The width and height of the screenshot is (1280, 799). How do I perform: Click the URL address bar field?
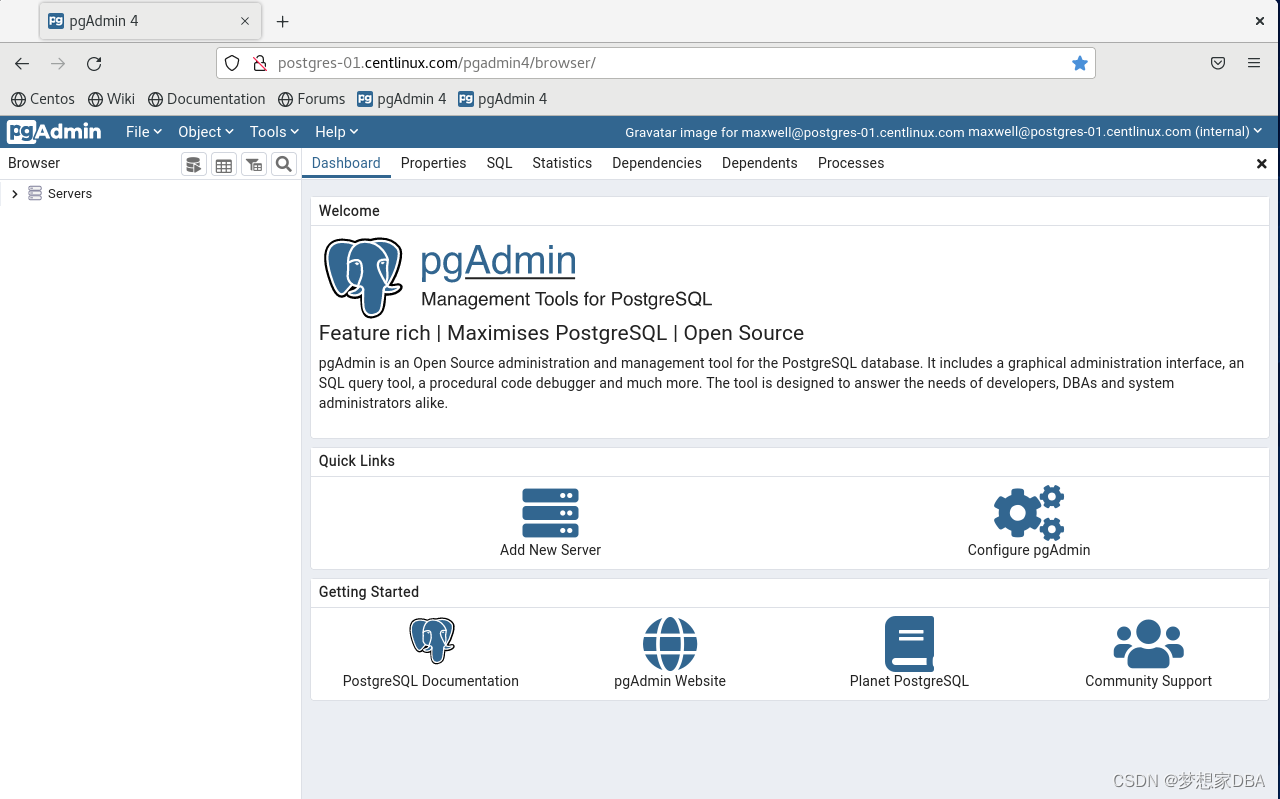point(656,63)
